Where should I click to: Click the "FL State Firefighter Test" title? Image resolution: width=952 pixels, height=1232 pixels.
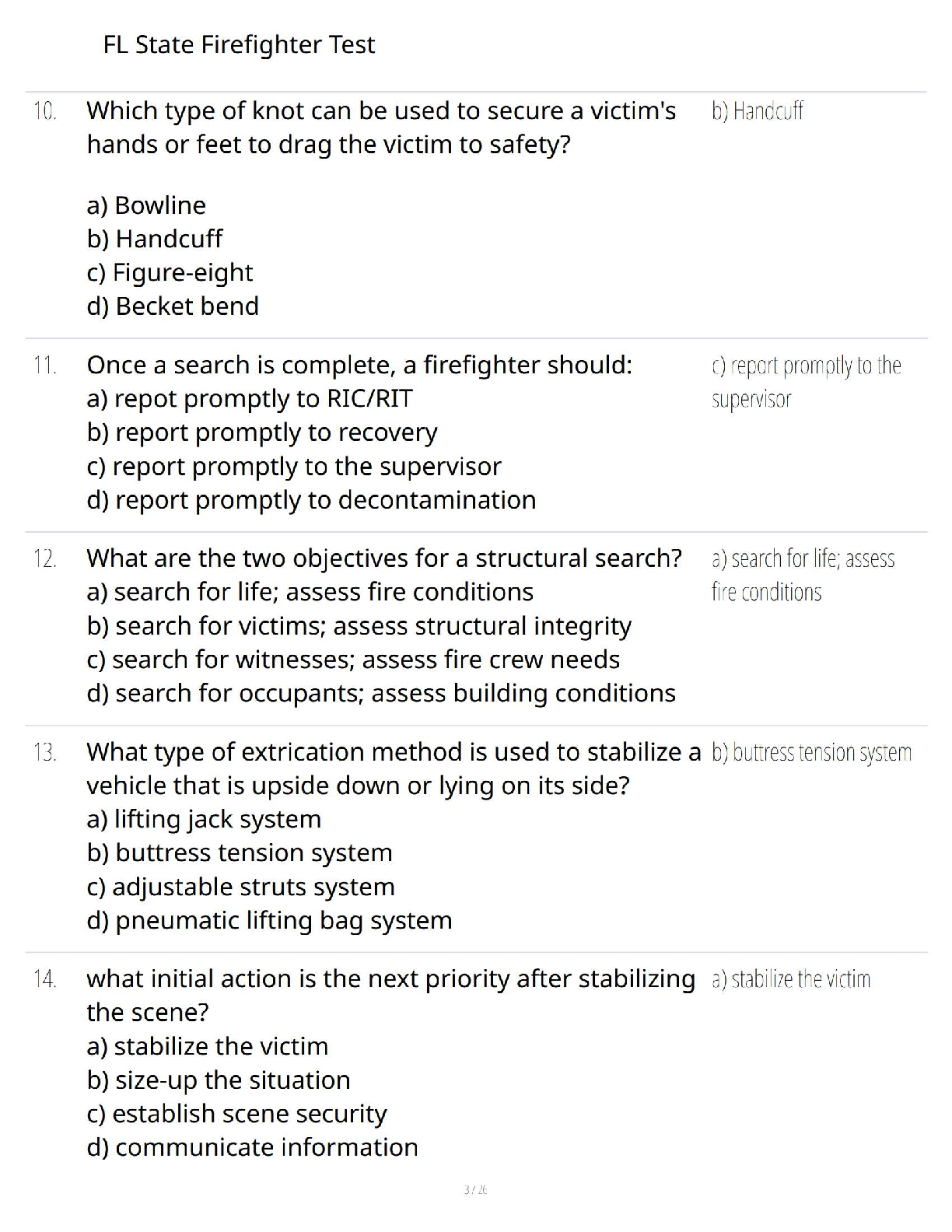coord(239,45)
